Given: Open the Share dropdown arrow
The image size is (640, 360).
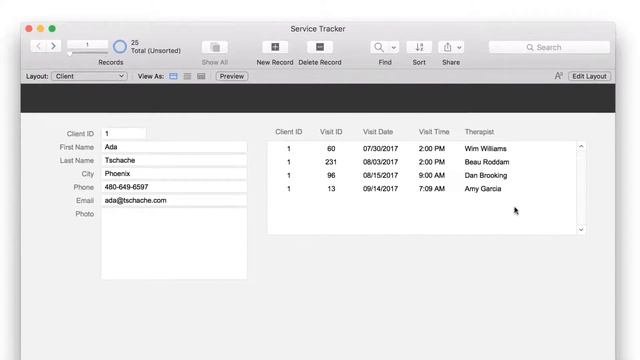Looking at the screenshot, I should coord(459,47).
